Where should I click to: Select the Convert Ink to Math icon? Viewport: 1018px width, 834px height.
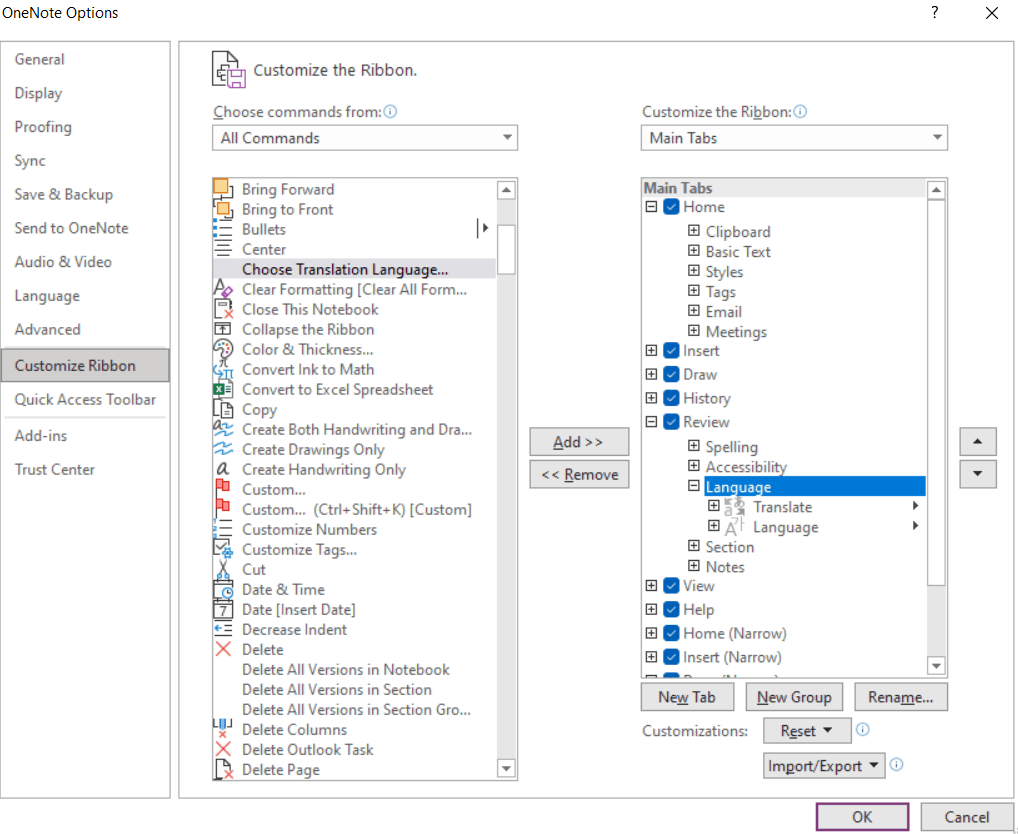point(223,370)
